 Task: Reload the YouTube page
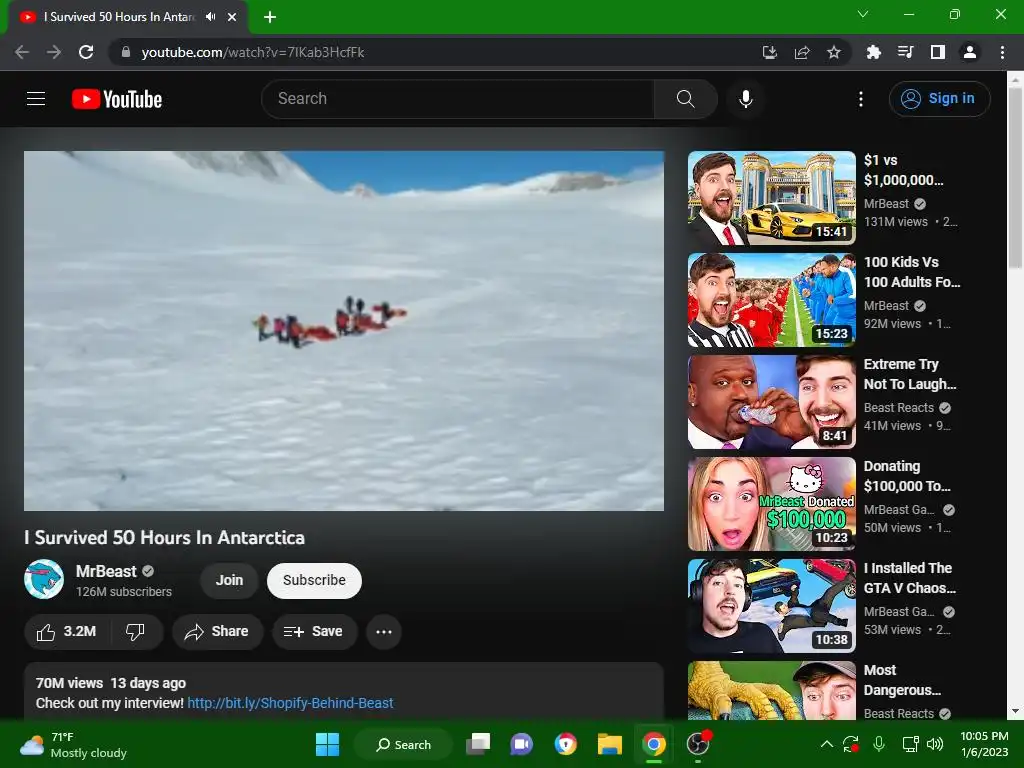pos(86,52)
